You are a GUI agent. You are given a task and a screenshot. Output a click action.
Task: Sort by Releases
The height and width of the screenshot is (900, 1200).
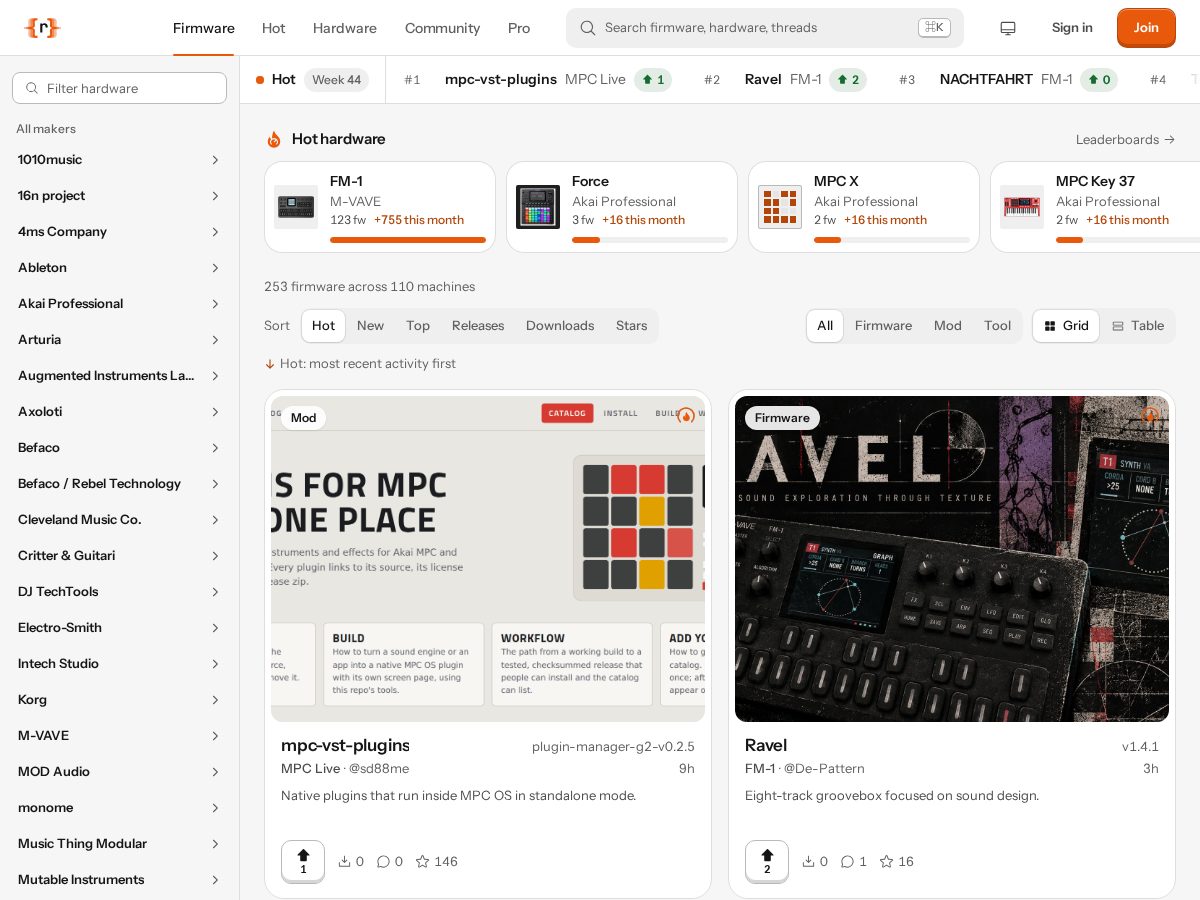coord(478,326)
